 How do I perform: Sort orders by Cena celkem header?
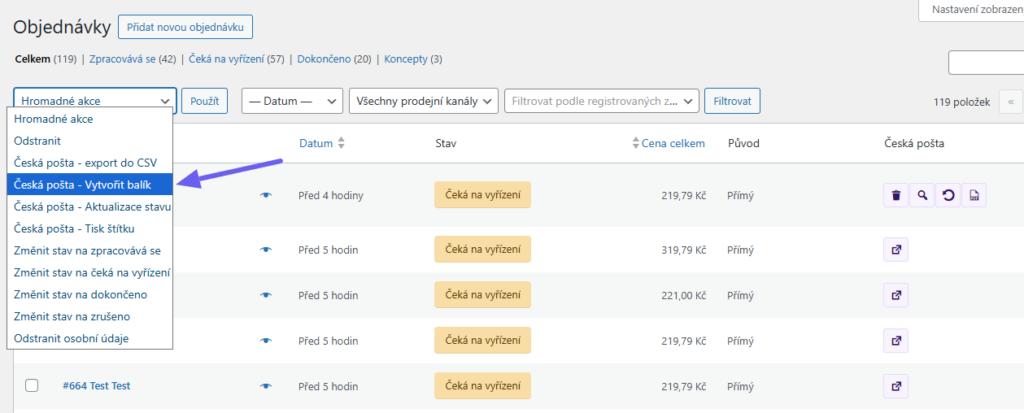tap(673, 143)
